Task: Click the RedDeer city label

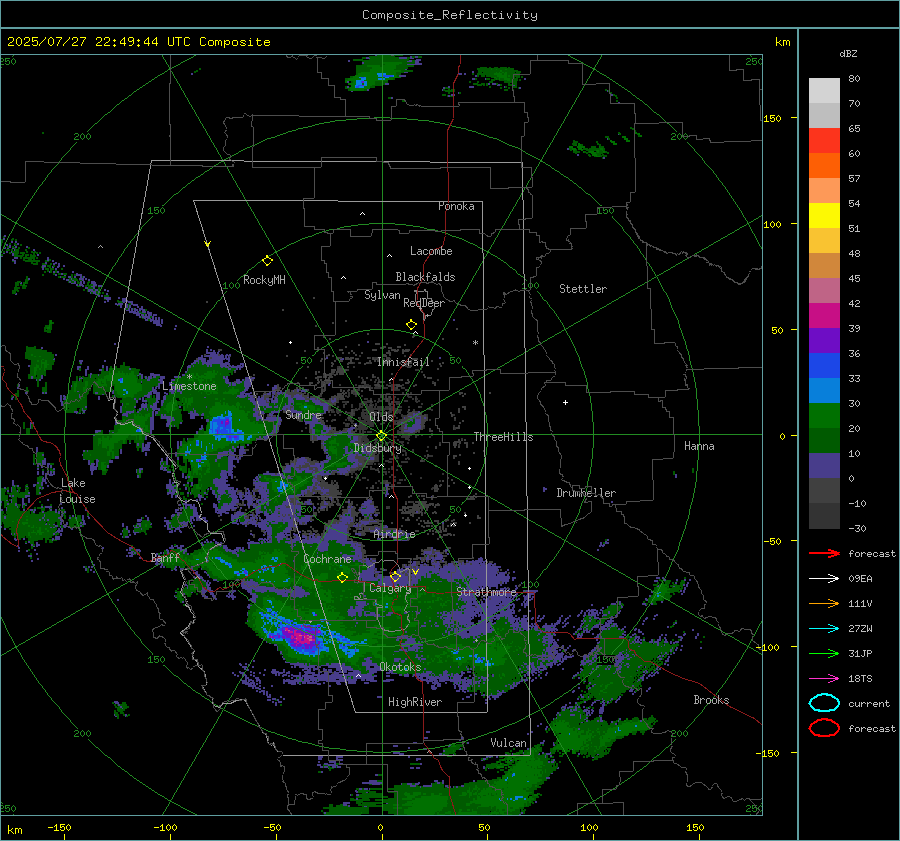Action: coord(424,303)
